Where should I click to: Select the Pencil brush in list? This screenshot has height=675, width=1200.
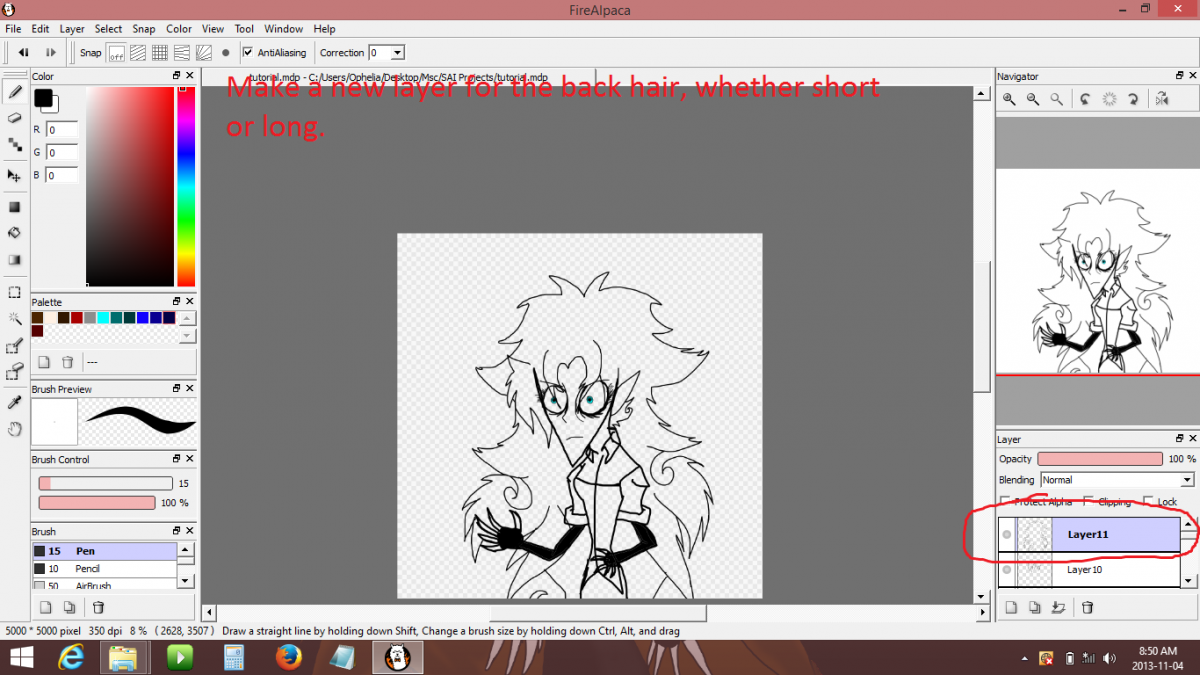click(x=104, y=568)
